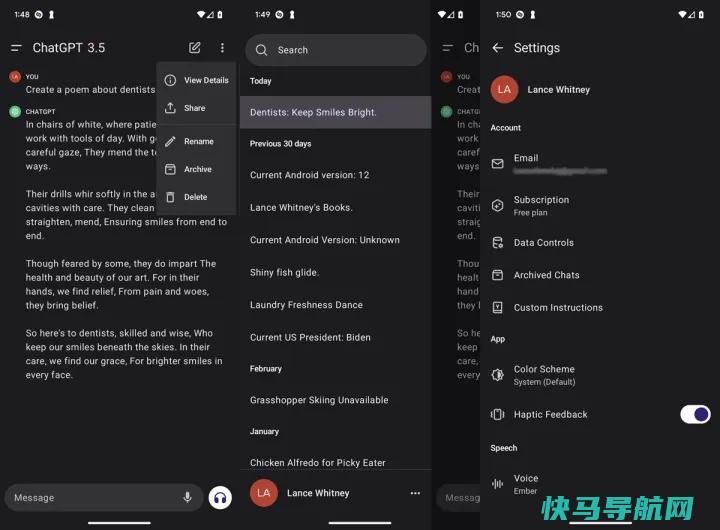Open the hamburger menu beside ChatGPT 3.5
Screen dimensions: 720x530
(16, 48)
